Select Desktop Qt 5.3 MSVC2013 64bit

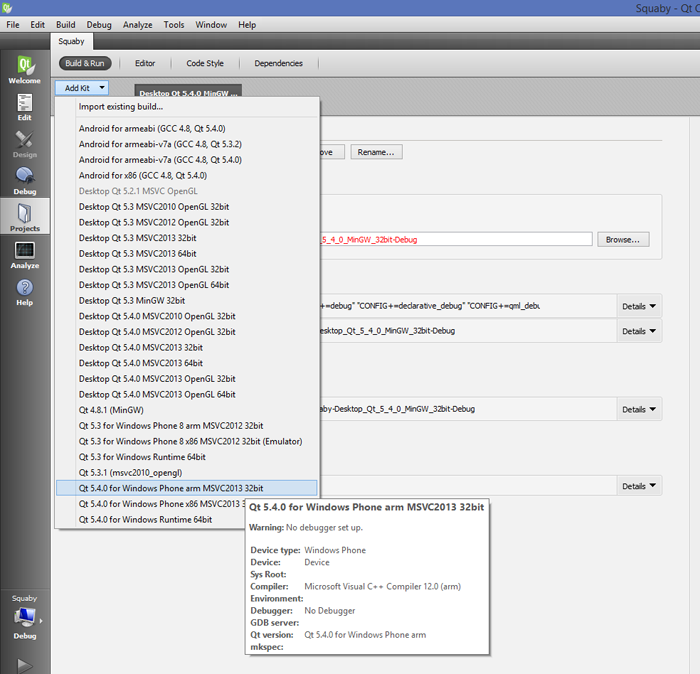click(x=188, y=254)
